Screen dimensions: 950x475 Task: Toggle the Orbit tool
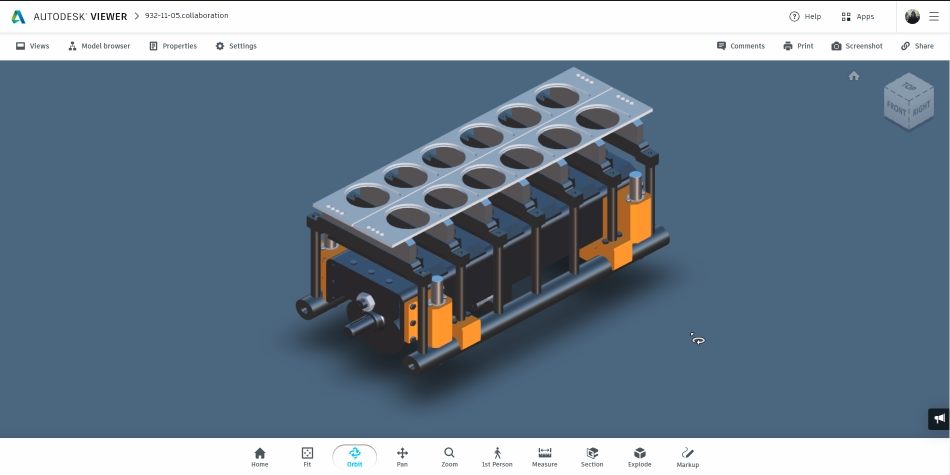(354, 457)
